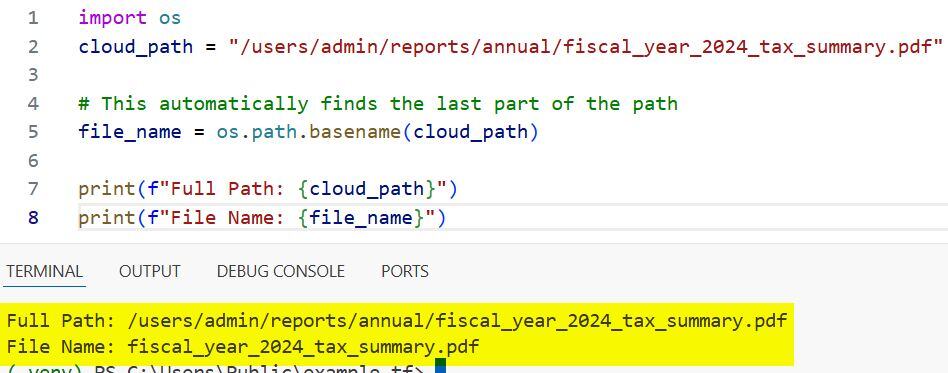Click the terminal prompt cursor block
948x373 pixels.
440,367
